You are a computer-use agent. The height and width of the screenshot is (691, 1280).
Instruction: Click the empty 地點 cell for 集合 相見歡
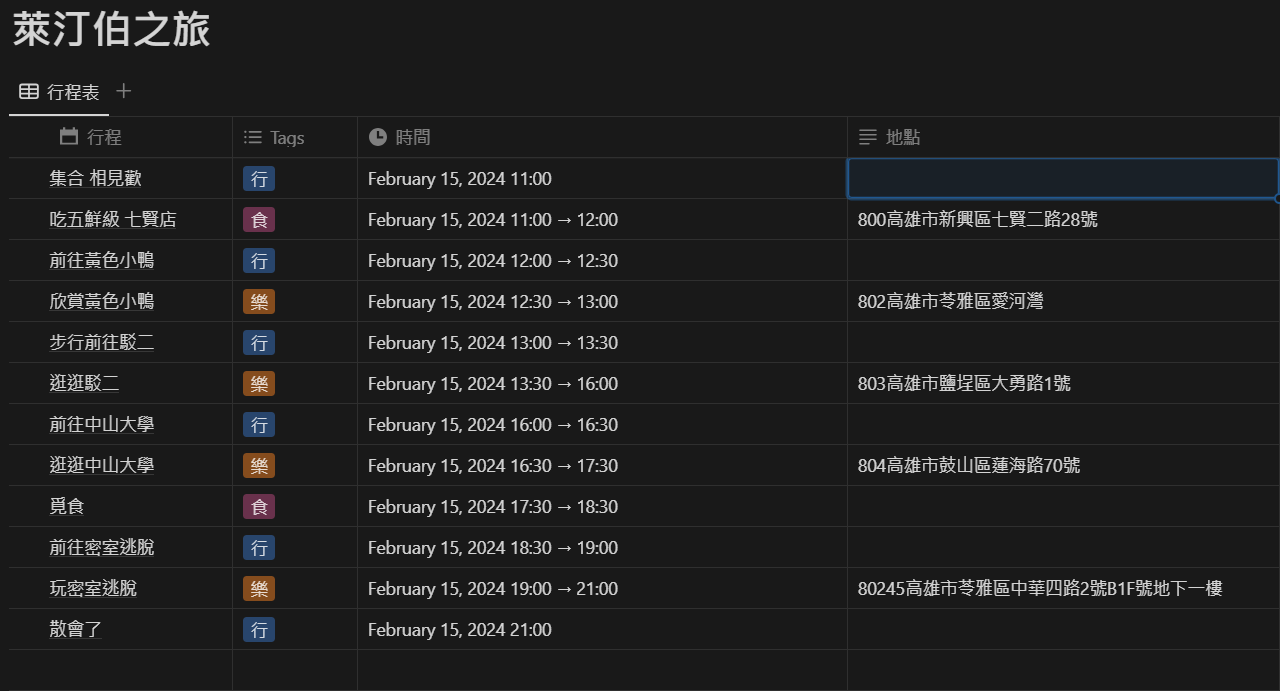[x=1062, y=179]
